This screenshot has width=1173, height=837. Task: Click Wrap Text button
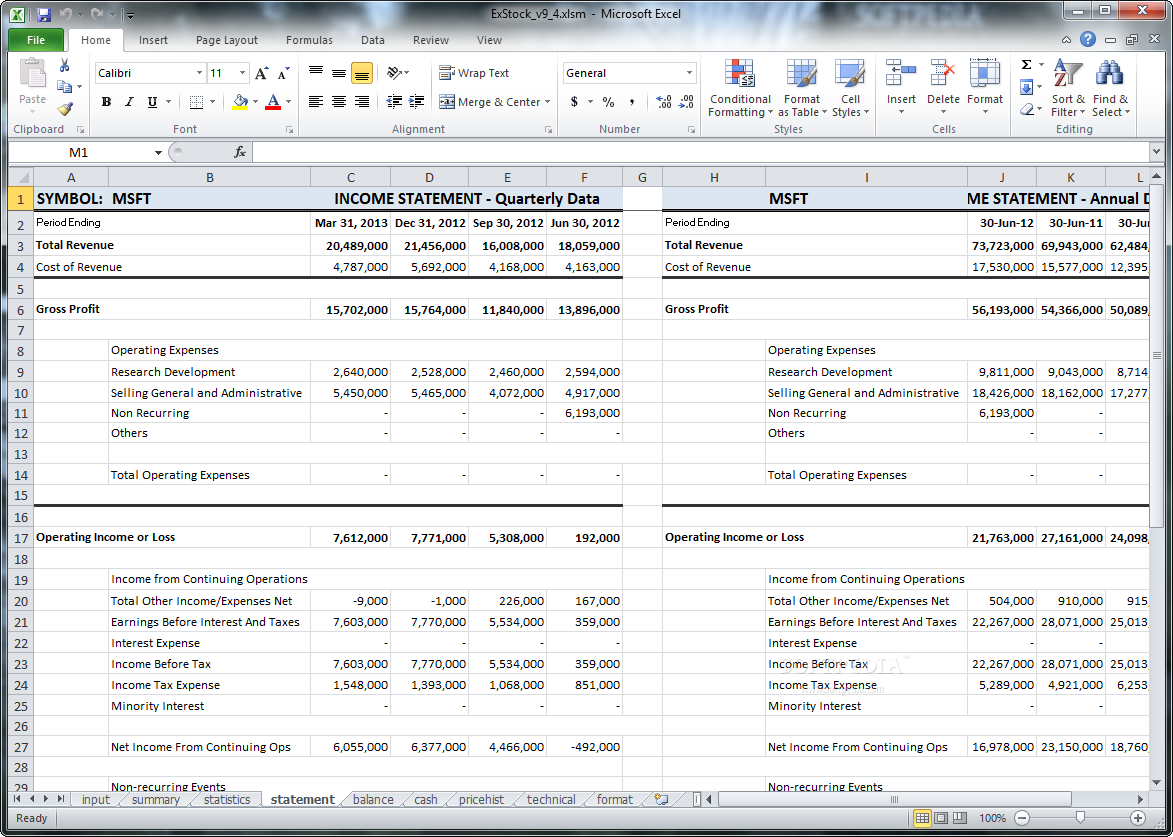click(x=474, y=73)
